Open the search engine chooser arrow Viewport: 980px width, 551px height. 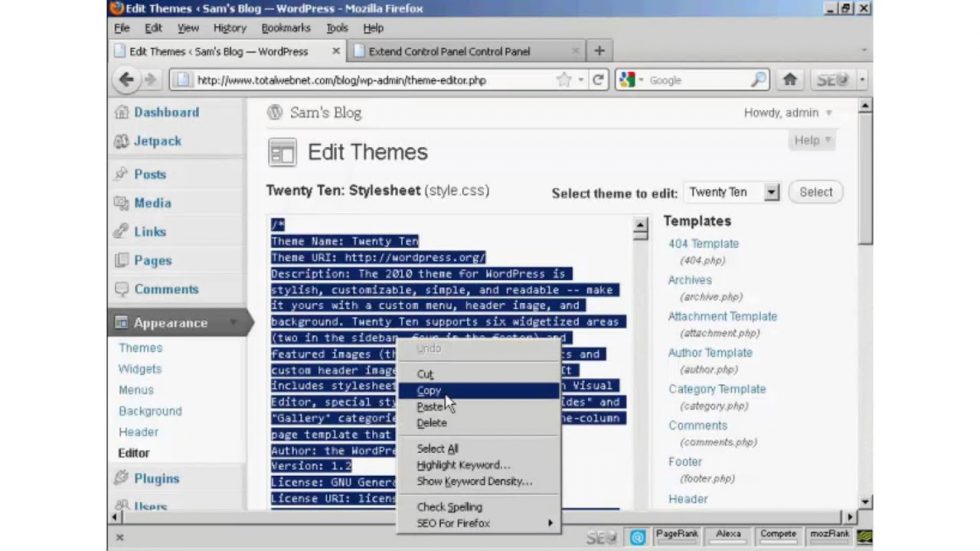pyautogui.click(x=641, y=80)
